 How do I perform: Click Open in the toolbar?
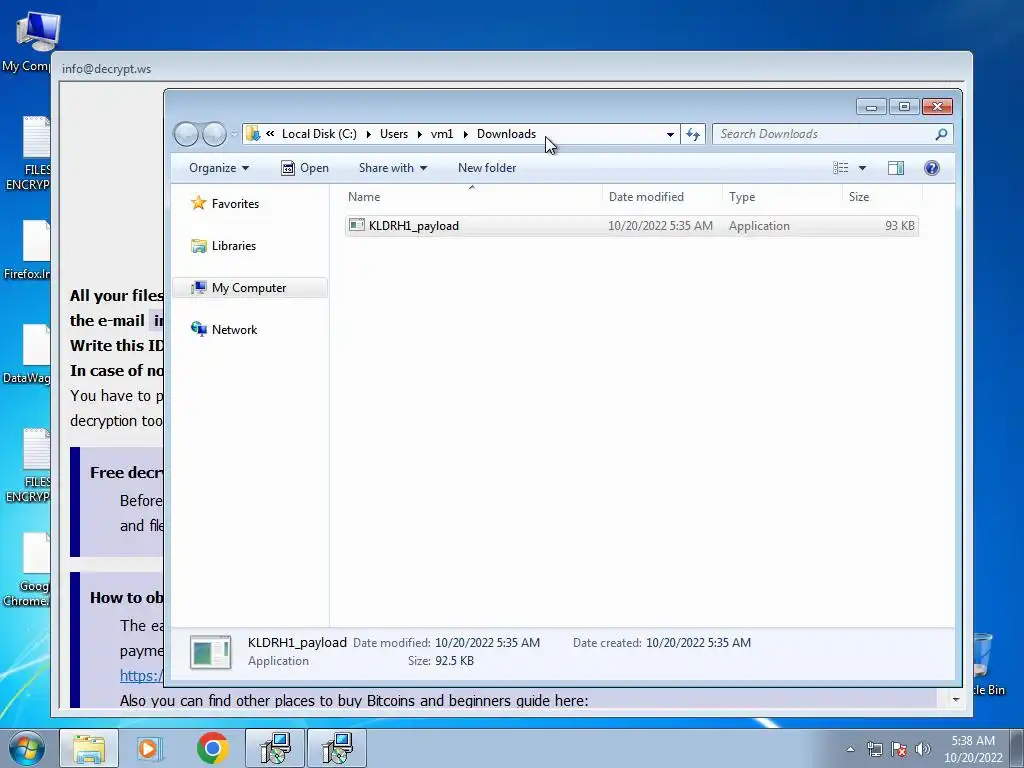[x=304, y=168]
